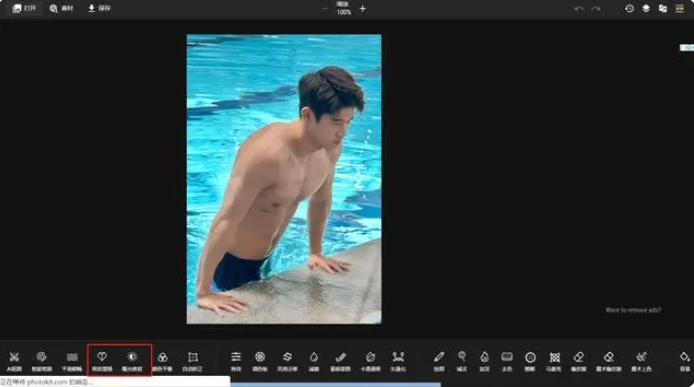Open the diamond-shaped quality enhance tool

[x=102, y=361]
